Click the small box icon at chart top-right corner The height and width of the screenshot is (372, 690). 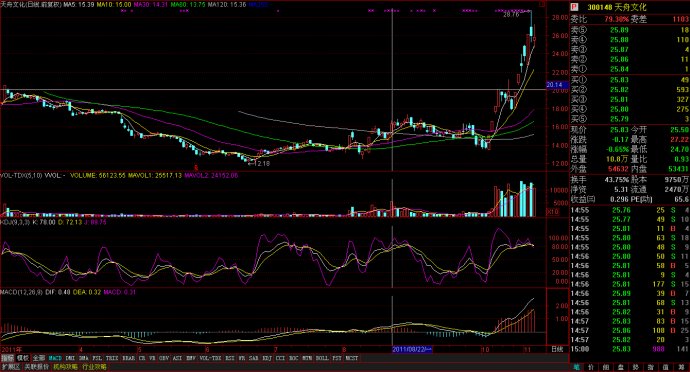click(542, 5)
